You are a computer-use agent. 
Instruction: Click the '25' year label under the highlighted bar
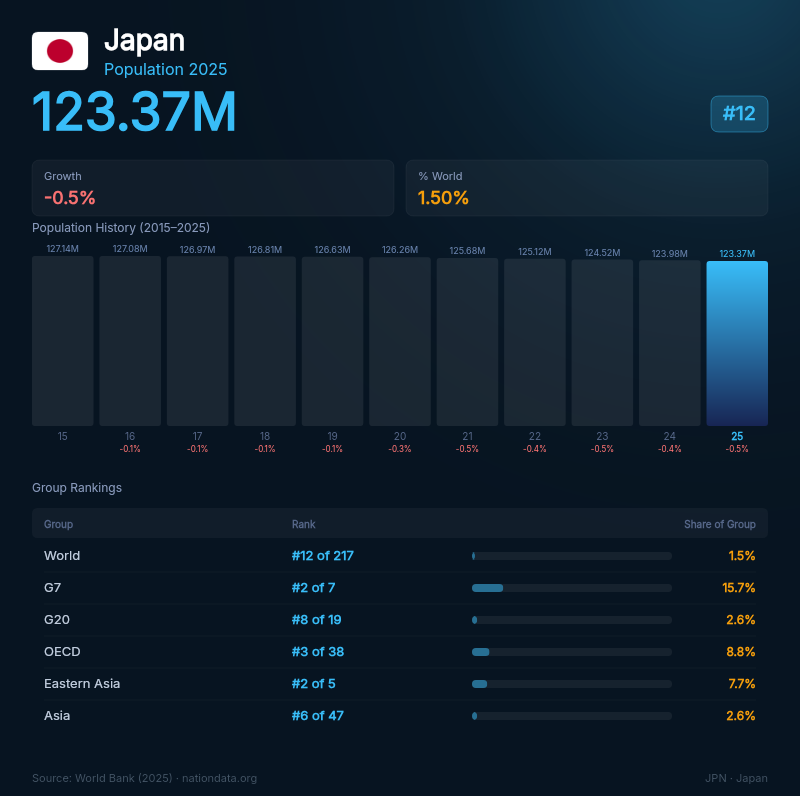point(737,436)
